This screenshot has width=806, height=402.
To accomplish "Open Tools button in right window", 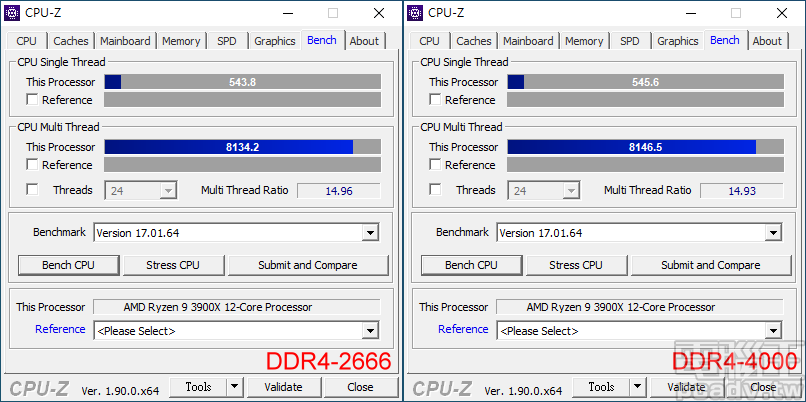I will [x=601, y=387].
